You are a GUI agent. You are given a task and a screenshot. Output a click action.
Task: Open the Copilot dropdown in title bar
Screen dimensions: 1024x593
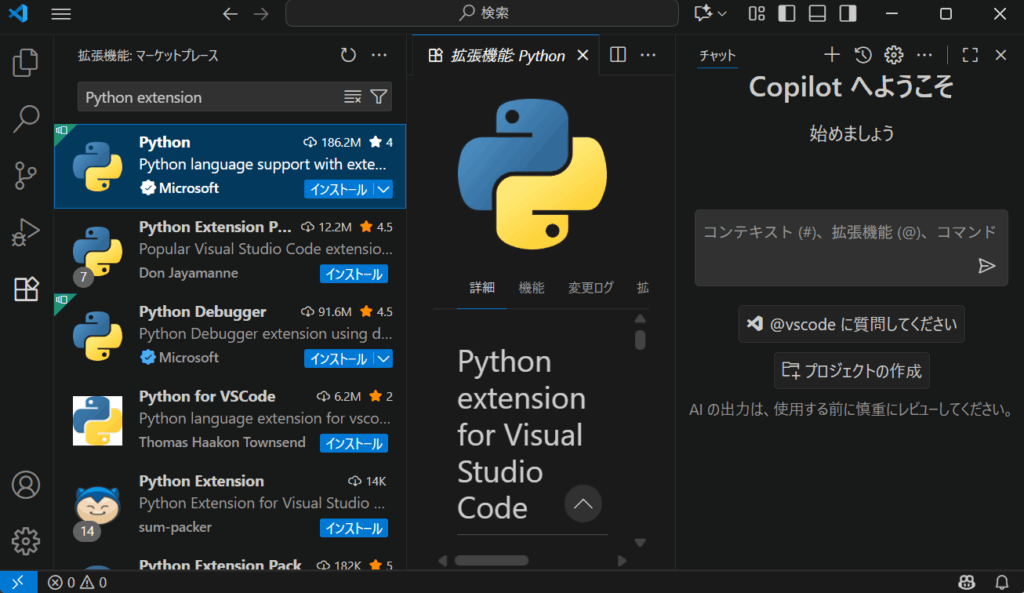click(x=723, y=14)
